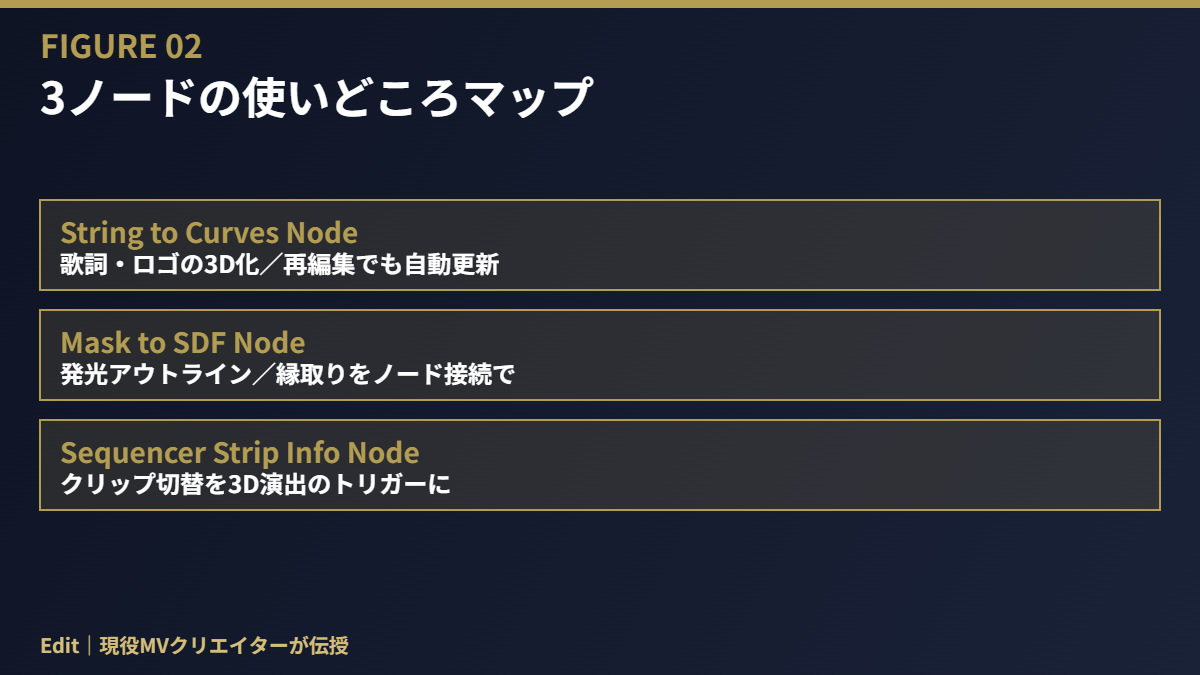Screen dimensions: 1200x675
Task: Click the footer separator after Edit
Action: 89,646
